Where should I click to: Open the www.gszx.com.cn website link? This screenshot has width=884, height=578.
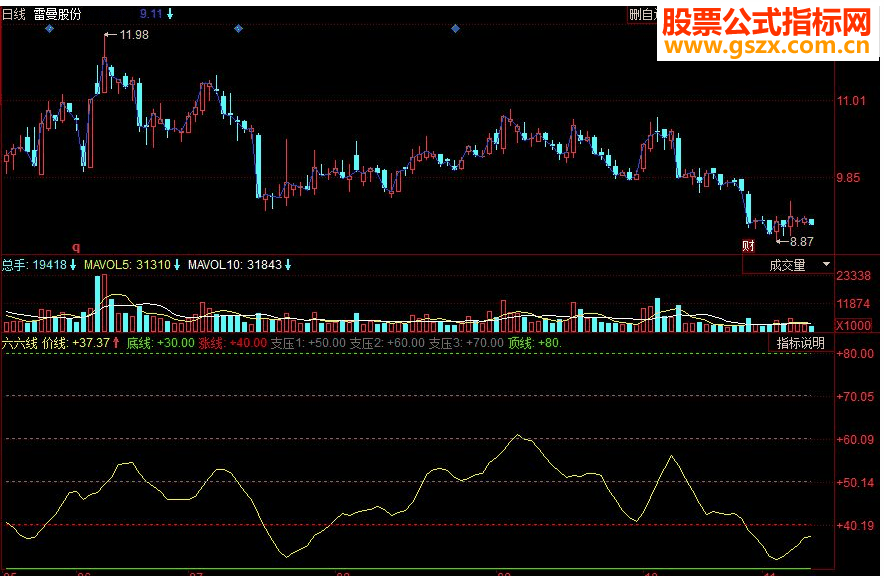767,46
